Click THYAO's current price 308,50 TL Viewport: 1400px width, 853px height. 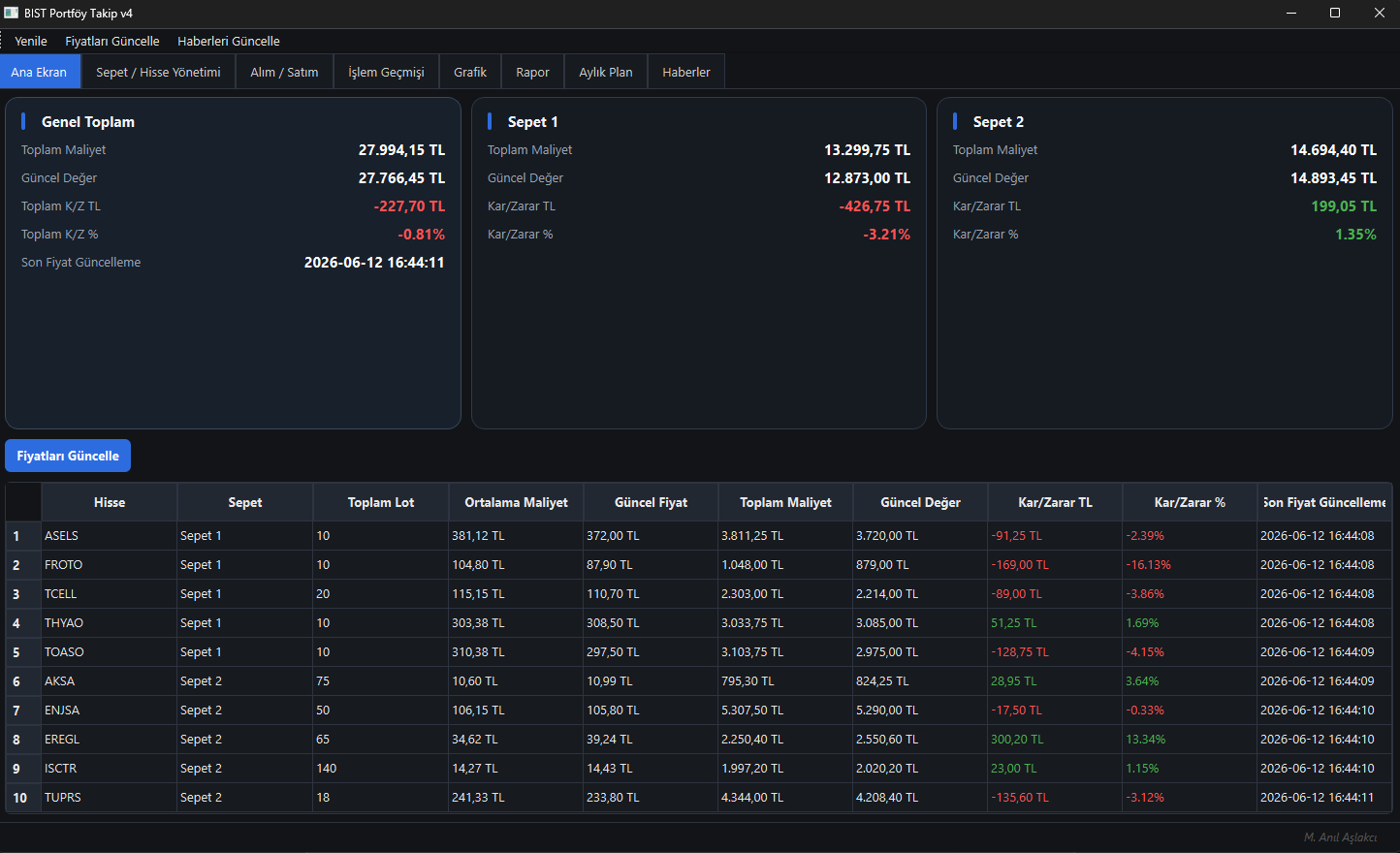click(651, 623)
